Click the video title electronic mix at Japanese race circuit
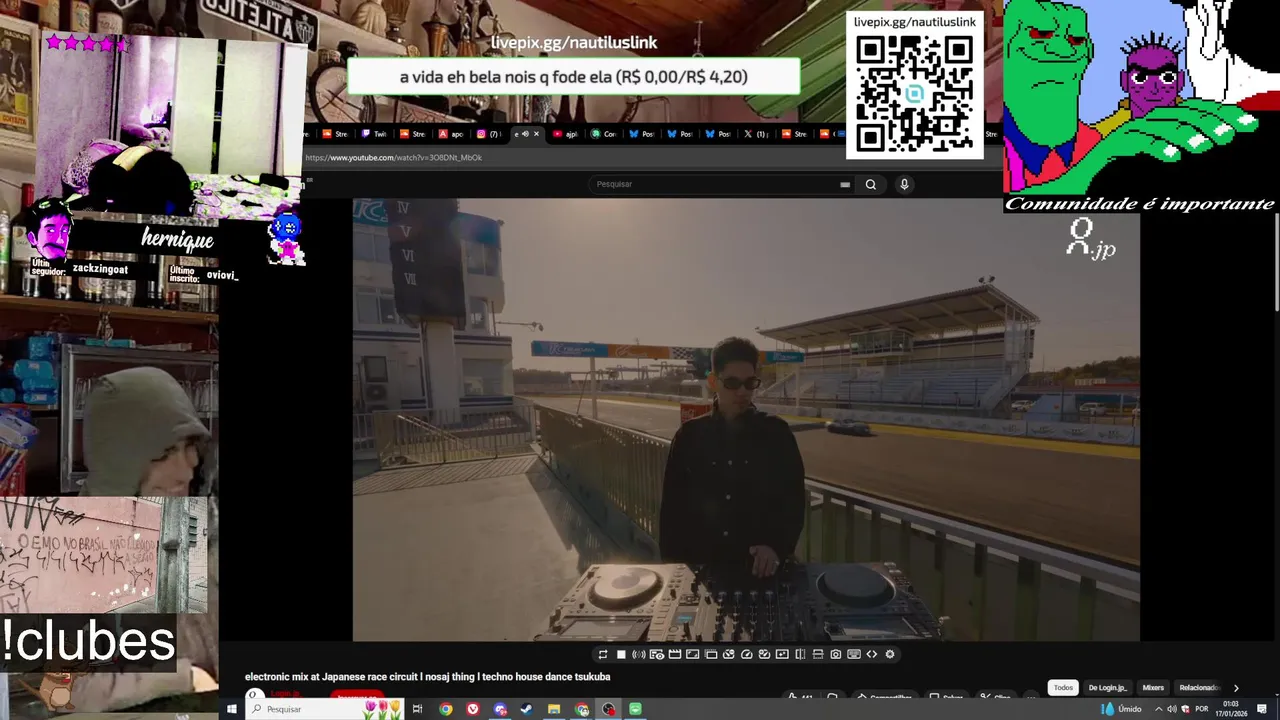 pyautogui.click(x=427, y=677)
